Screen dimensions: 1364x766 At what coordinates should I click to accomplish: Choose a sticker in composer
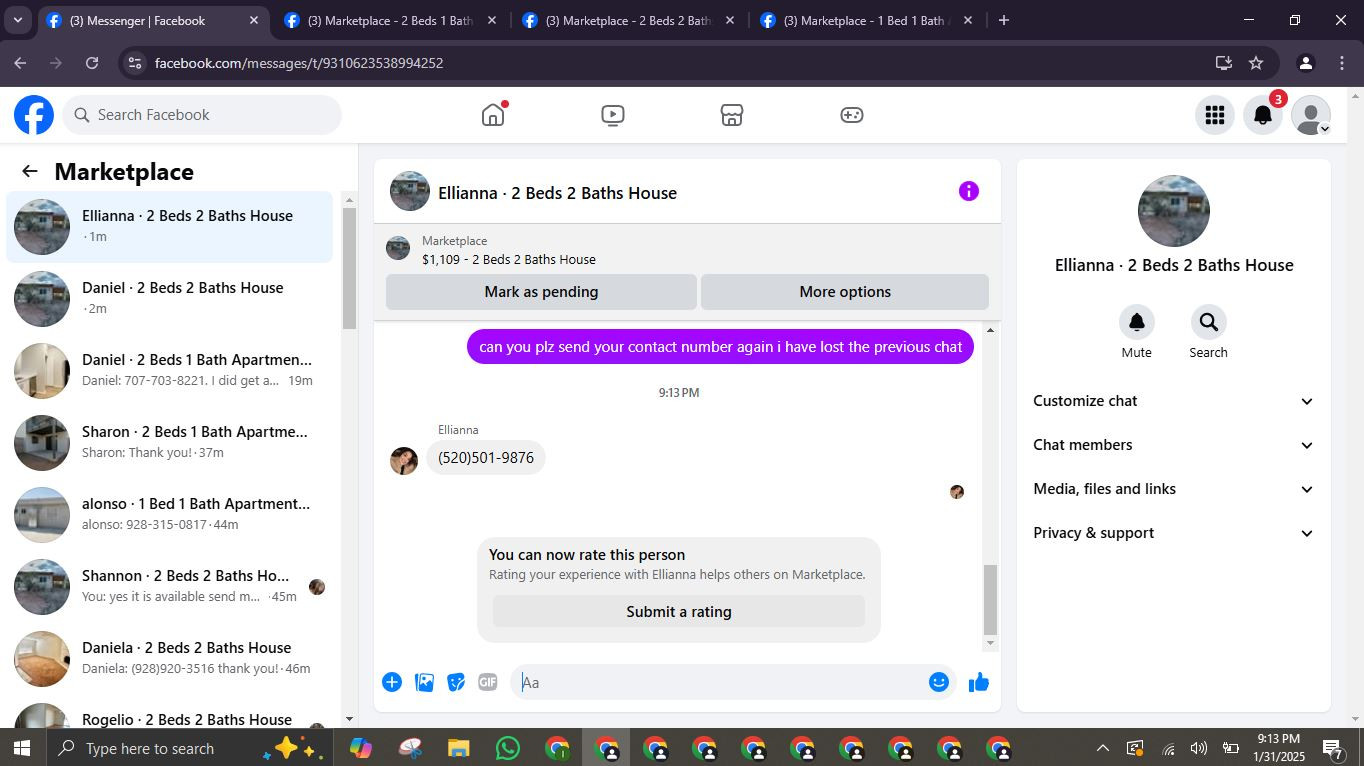tap(456, 682)
